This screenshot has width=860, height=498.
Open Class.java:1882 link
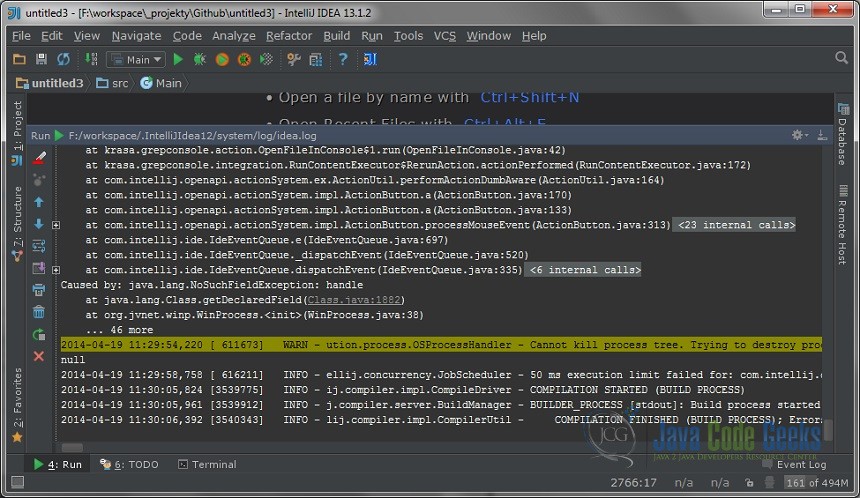click(x=354, y=300)
